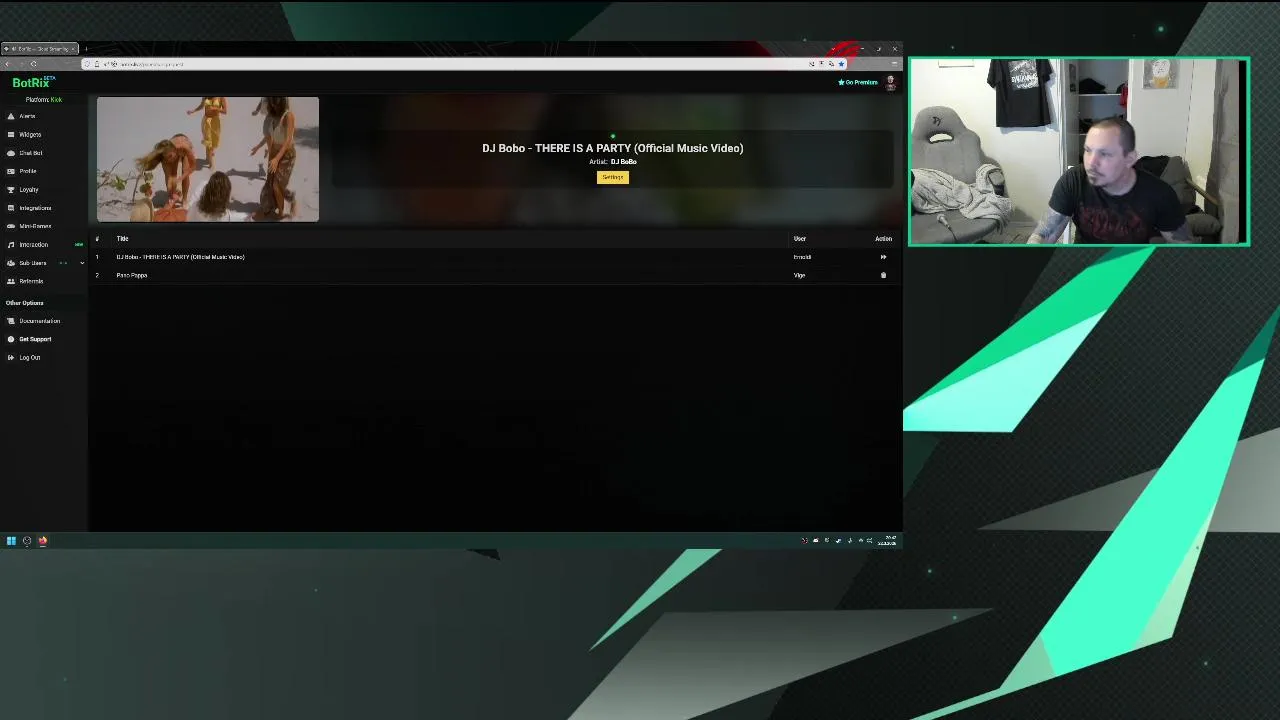Image resolution: width=1280 pixels, height=720 pixels.
Task: Open the Mini-Games controller icon
Action: [11, 226]
